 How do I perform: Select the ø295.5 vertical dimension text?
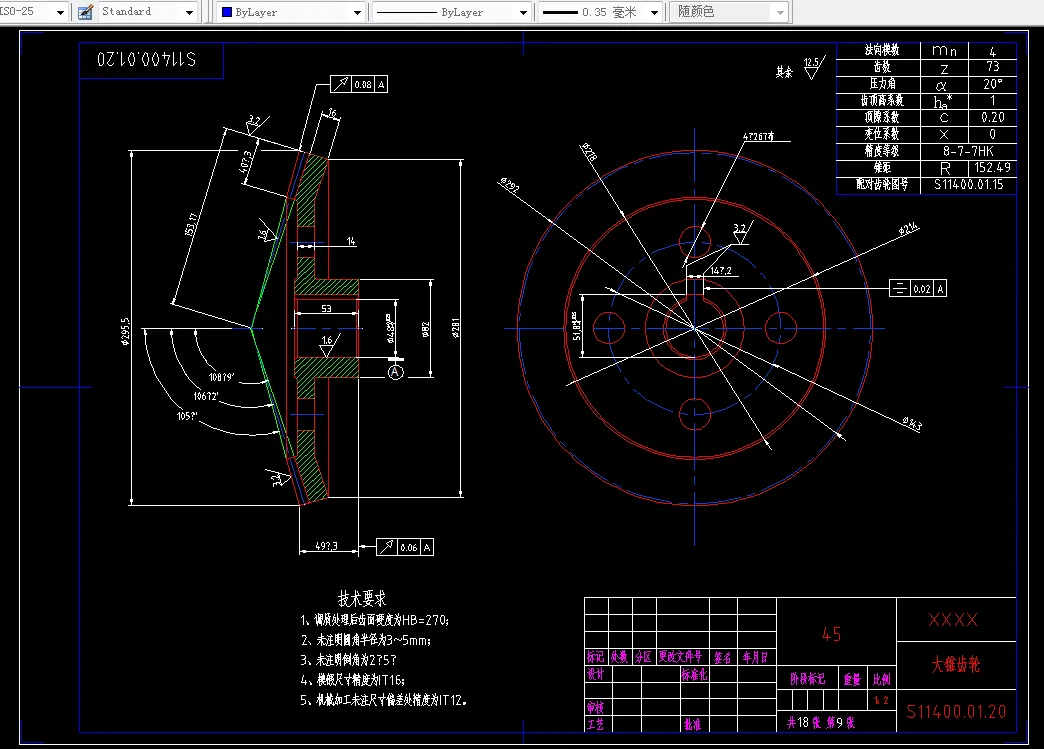(125, 330)
